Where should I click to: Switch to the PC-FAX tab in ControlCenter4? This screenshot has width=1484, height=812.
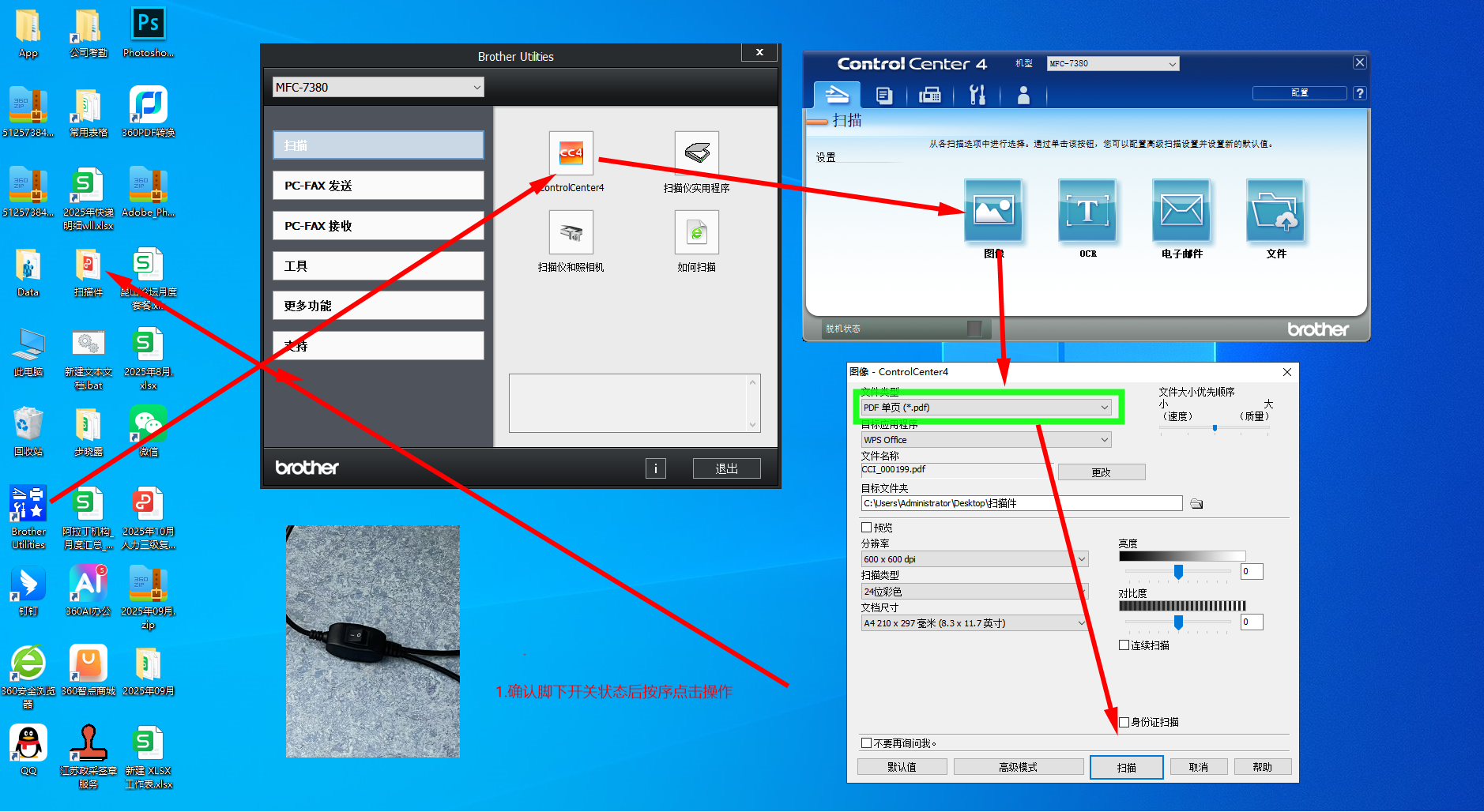tap(930, 96)
